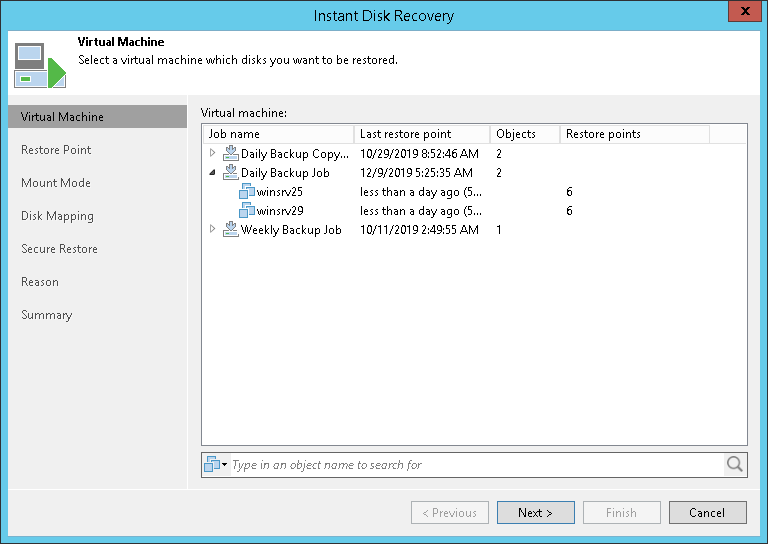
Task: Select the Weekly Backup Job row
Action: tap(474, 230)
